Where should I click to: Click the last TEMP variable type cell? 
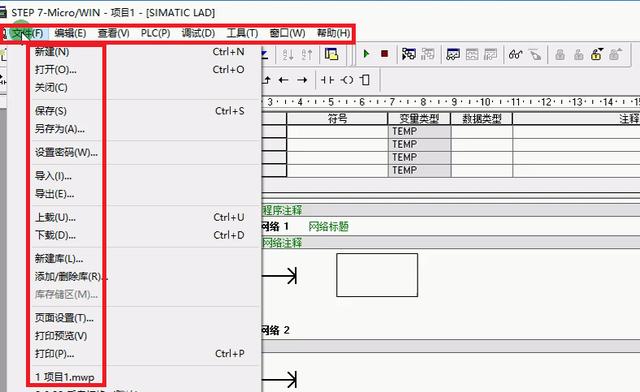point(419,170)
